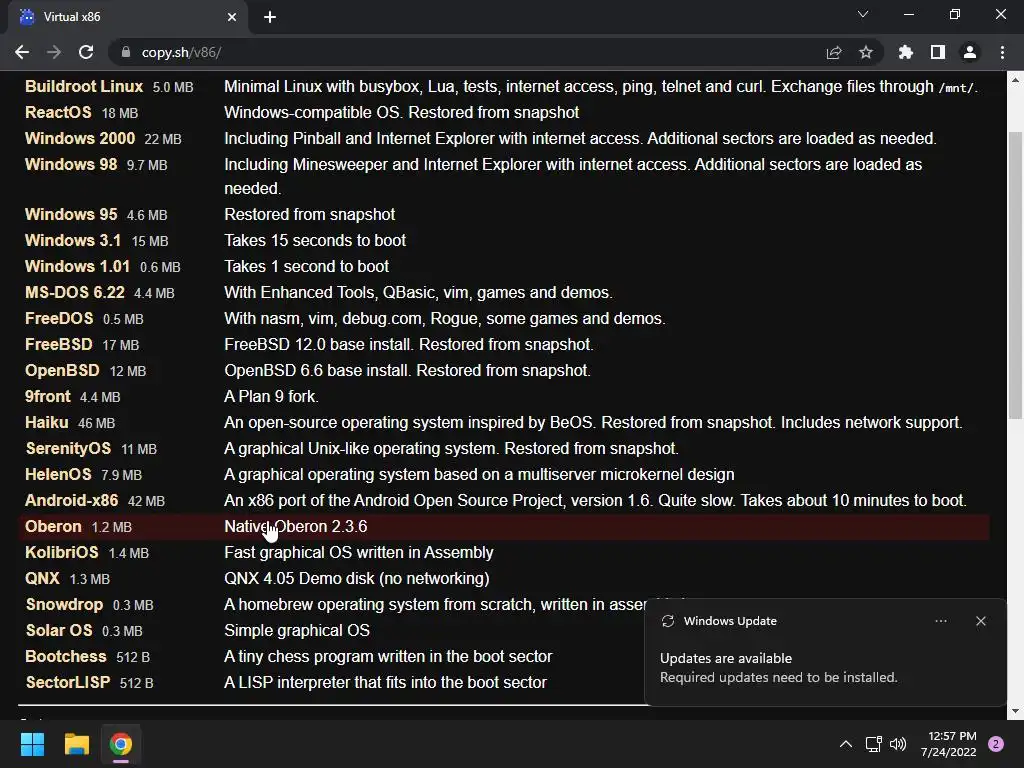Open the tab search chevron
The width and height of the screenshot is (1024, 768).
point(863,14)
